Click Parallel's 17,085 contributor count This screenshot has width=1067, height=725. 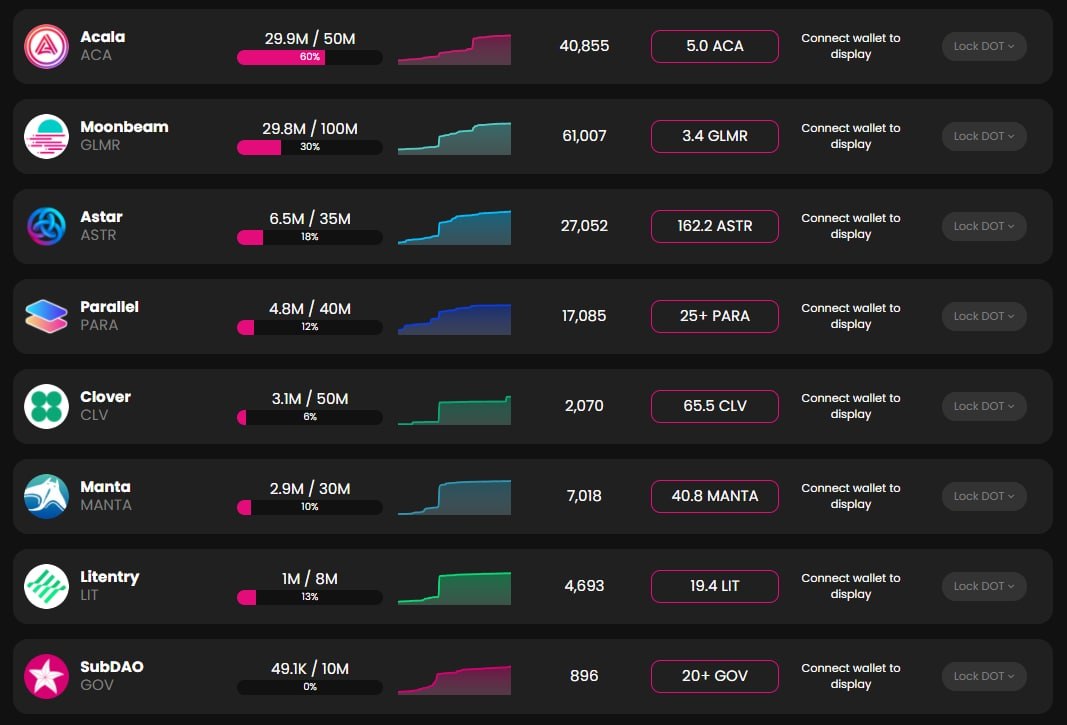pos(584,316)
